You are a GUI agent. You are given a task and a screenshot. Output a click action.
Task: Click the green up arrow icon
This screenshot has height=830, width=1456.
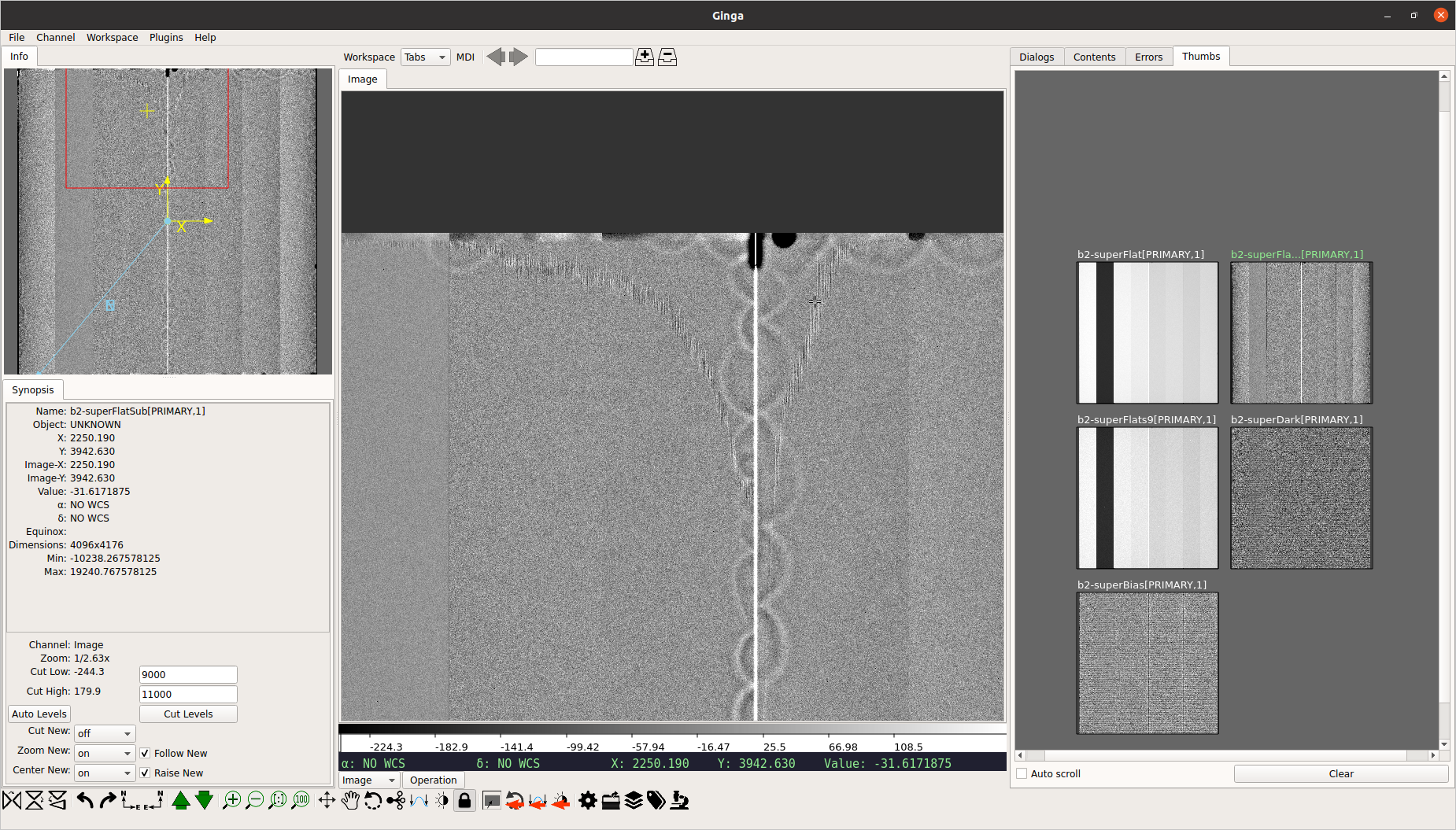[181, 801]
